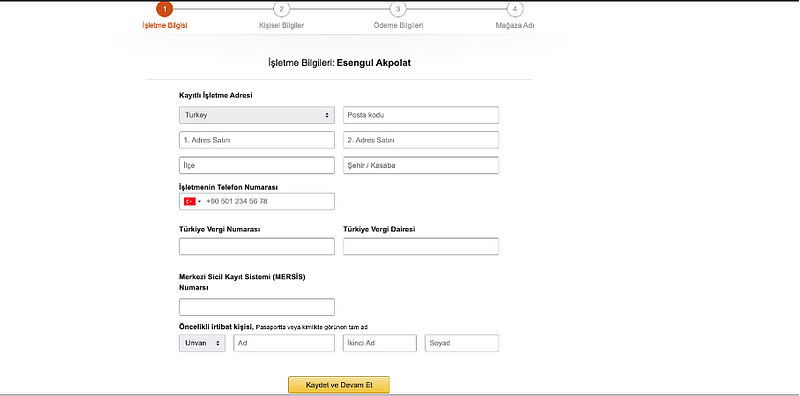The image size is (800, 396).
Task: Click step 1 circle İşletme Bilgisi
Action: pyautogui.click(x=164, y=9)
